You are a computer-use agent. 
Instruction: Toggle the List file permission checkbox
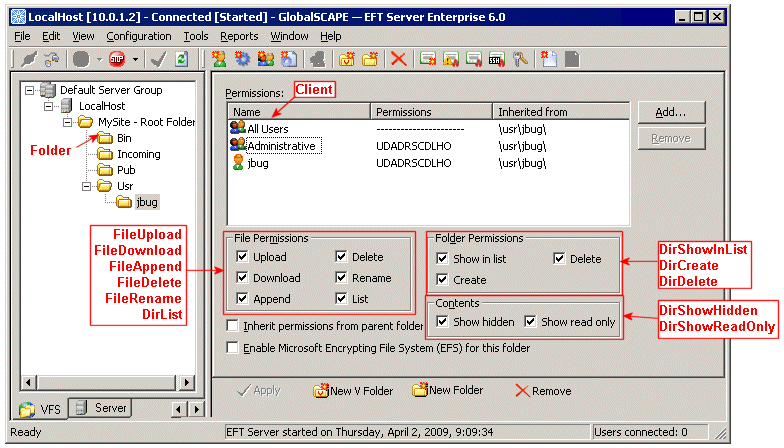point(342,299)
